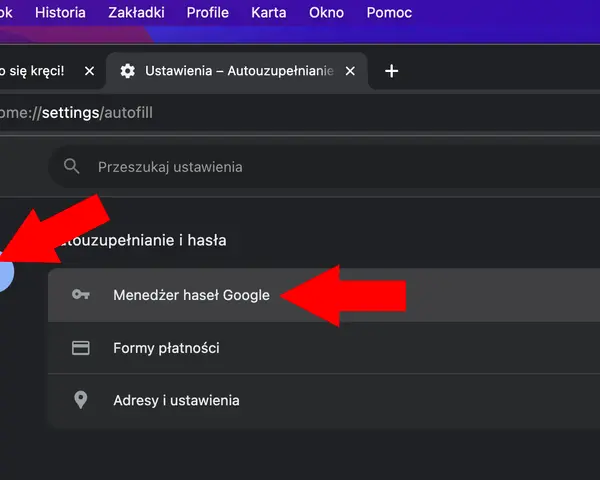The image size is (600, 480).
Task: Click the chrome://settings/autofill address bar
Action: (x=300, y=113)
